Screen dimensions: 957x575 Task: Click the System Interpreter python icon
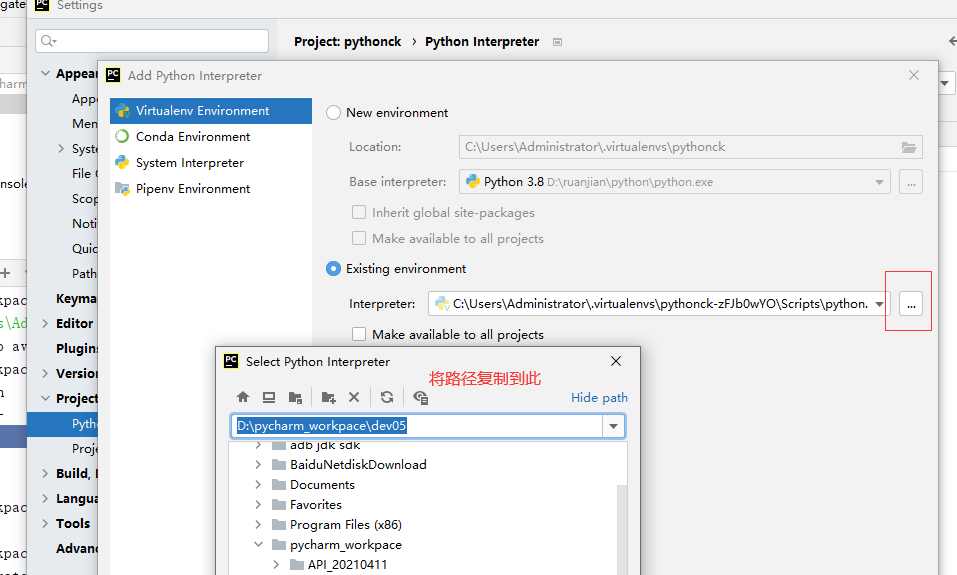[x=122, y=162]
